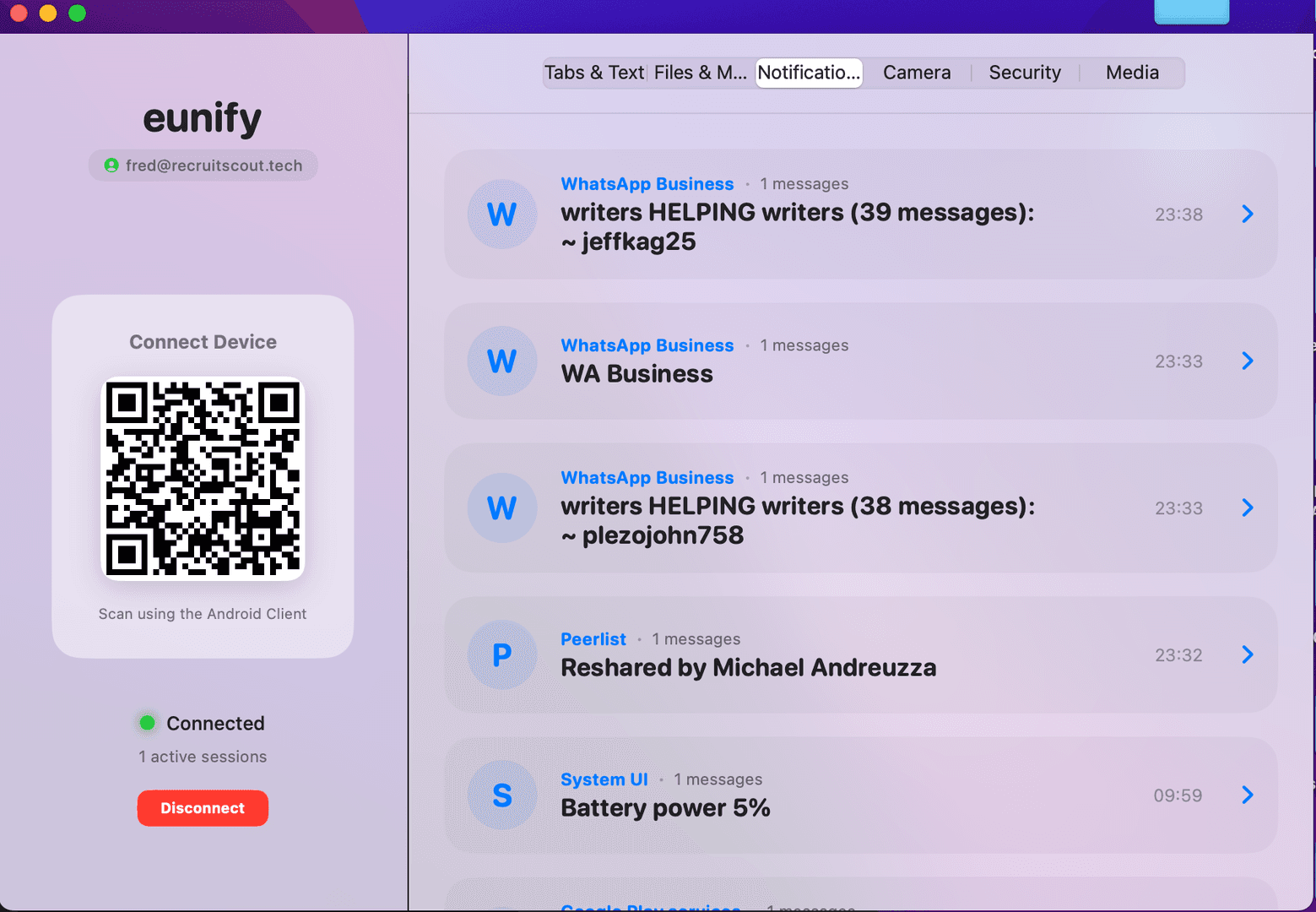Open the Camera tab

(x=917, y=73)
